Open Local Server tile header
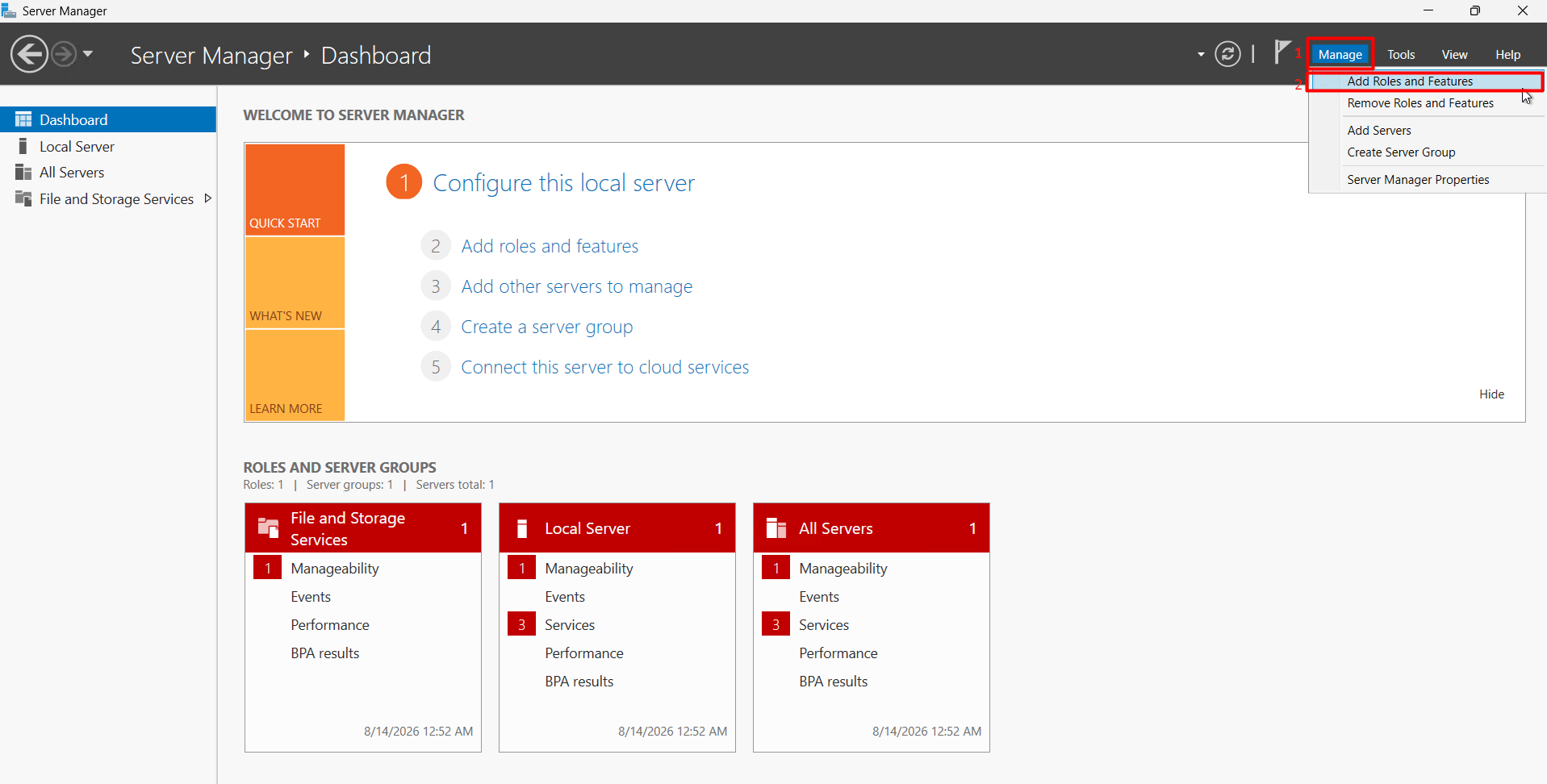This screenshot has height=784, width=1547. [617, 528]
